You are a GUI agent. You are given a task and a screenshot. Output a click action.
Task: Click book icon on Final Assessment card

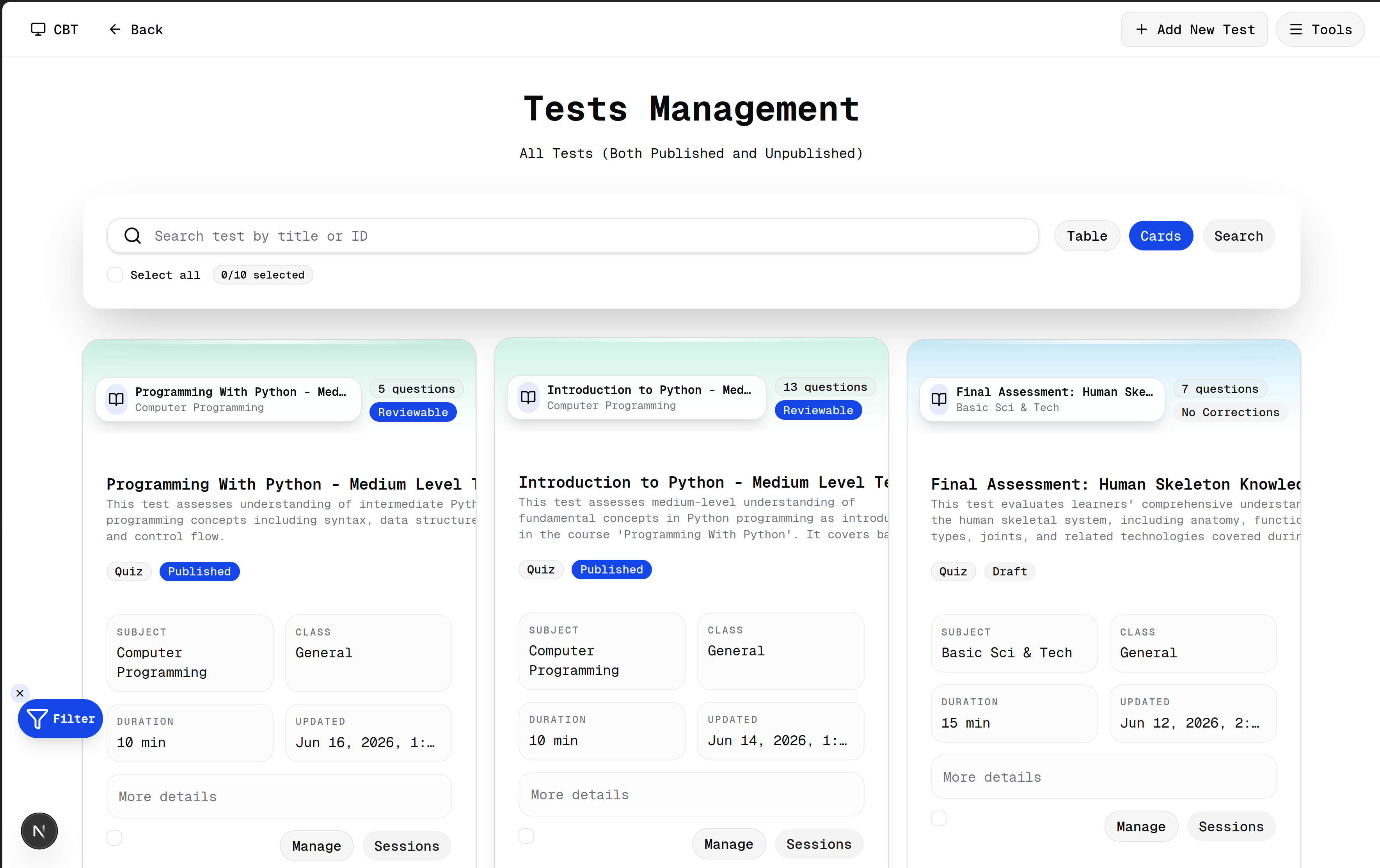939,399
